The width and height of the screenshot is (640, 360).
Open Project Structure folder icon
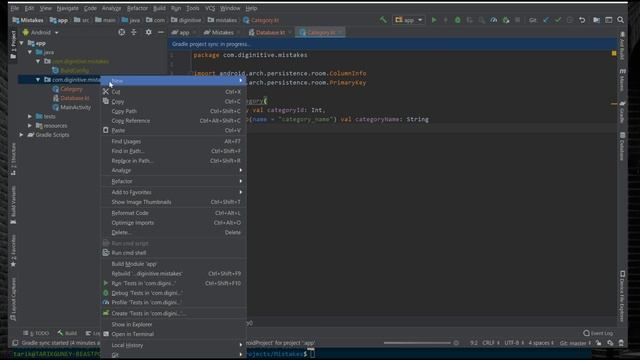coord(596,20)
